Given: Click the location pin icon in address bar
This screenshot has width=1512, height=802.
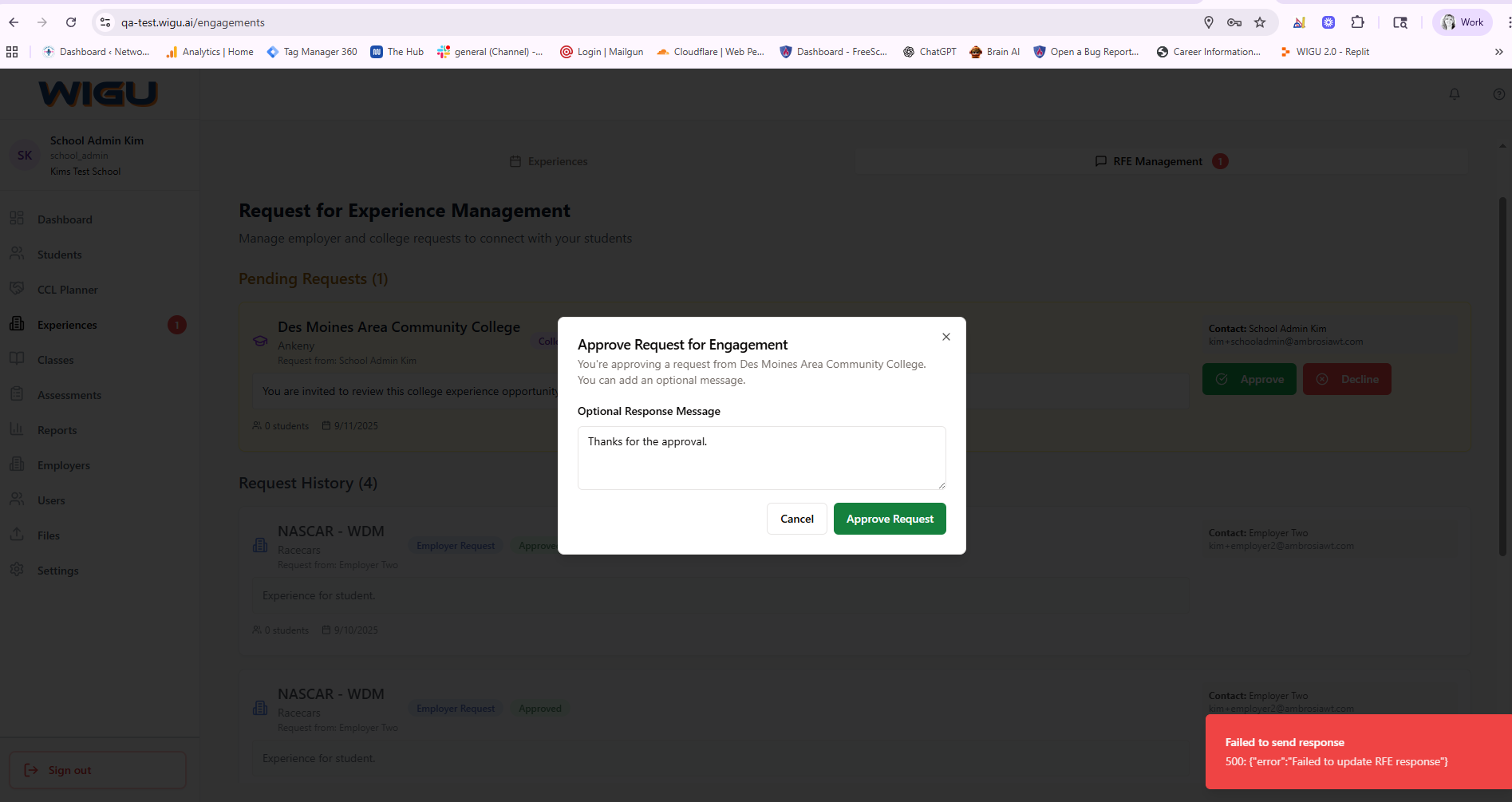Looking at the screenshot, I should [1208, 22].
